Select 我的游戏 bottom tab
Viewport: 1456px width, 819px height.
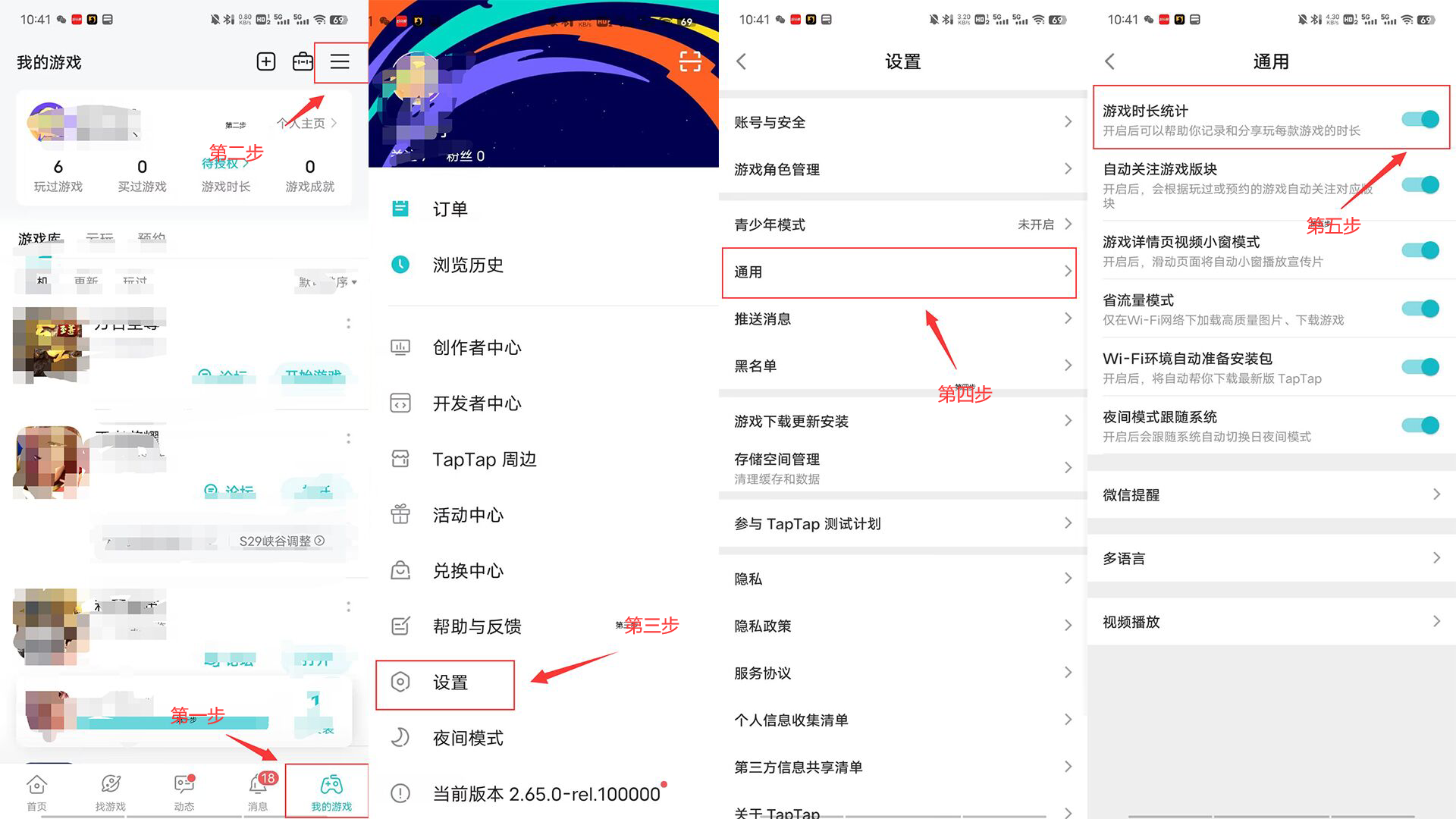point(331,792)
